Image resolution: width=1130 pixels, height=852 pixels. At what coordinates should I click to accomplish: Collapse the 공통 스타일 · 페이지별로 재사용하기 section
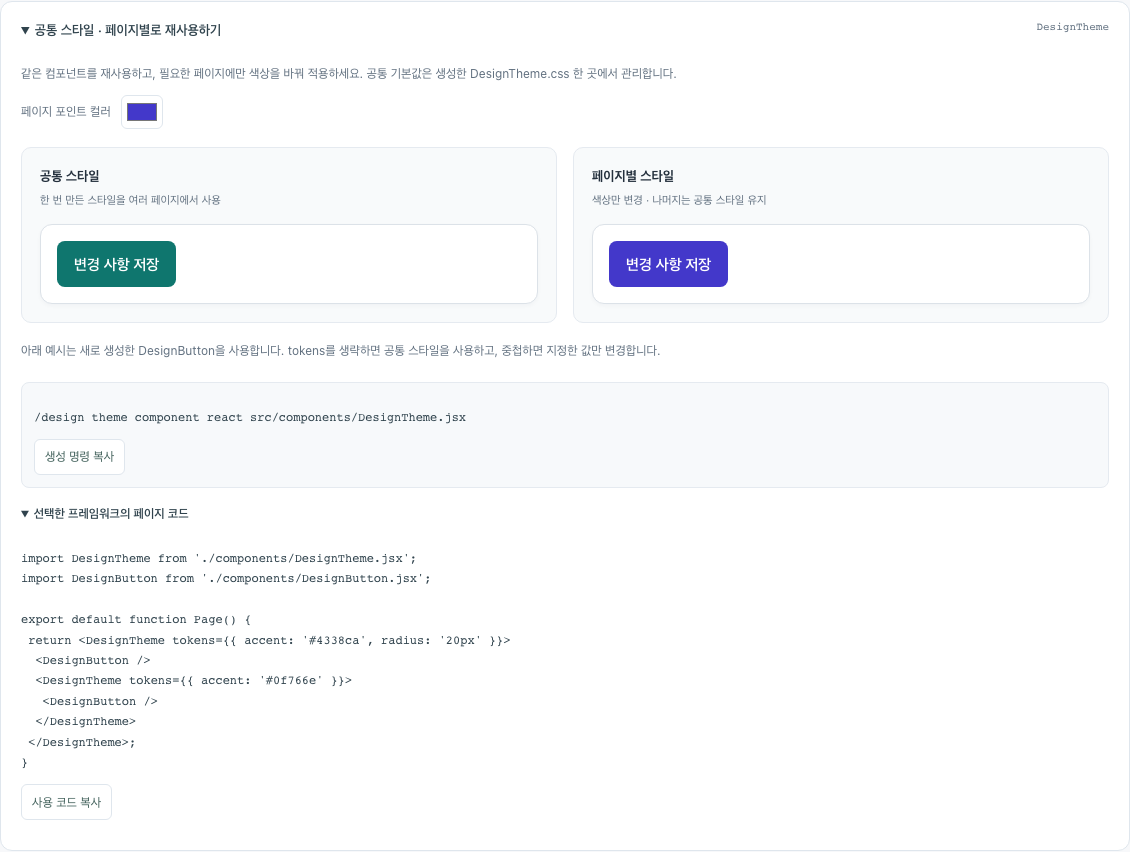[121, 30]
